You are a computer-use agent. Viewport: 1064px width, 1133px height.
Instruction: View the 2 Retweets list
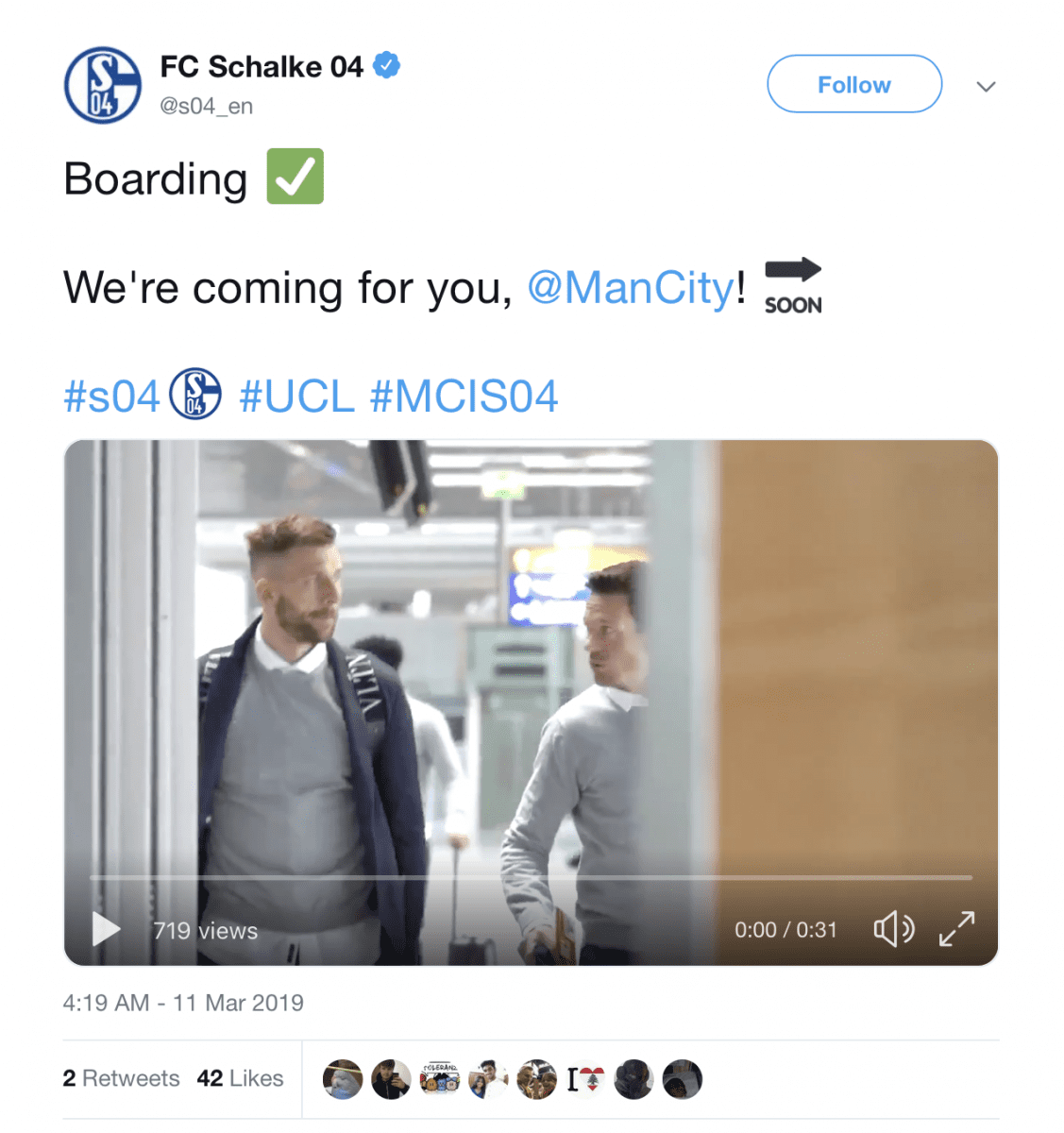click(x=121, y=1078)
